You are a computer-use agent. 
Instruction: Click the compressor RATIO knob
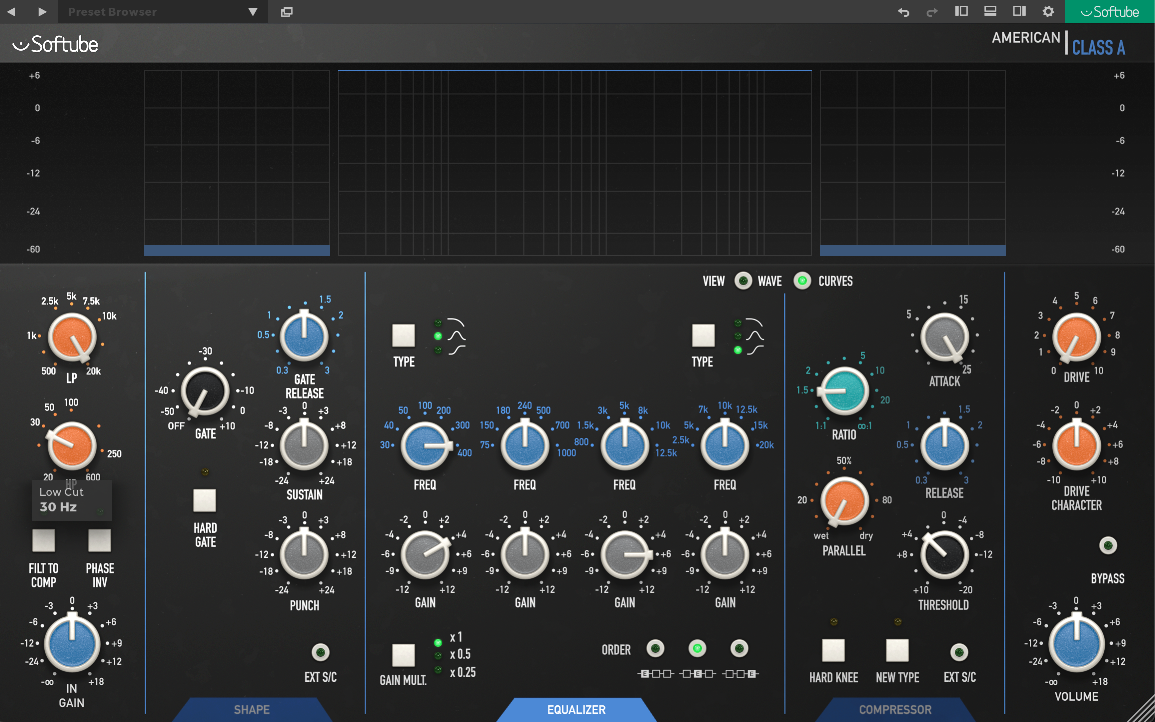(x=844, y=390)
